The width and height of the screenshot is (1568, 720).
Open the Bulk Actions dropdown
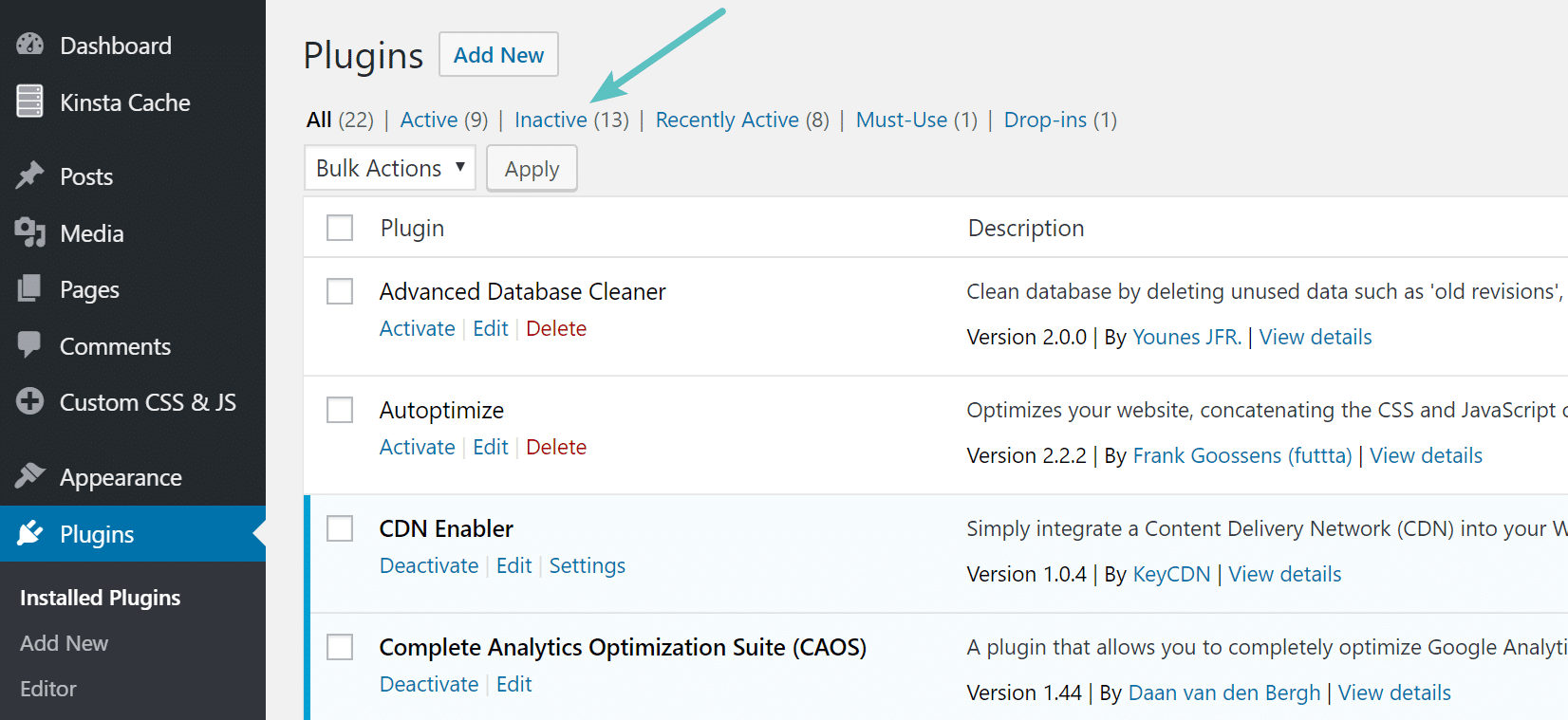[390, 168]
